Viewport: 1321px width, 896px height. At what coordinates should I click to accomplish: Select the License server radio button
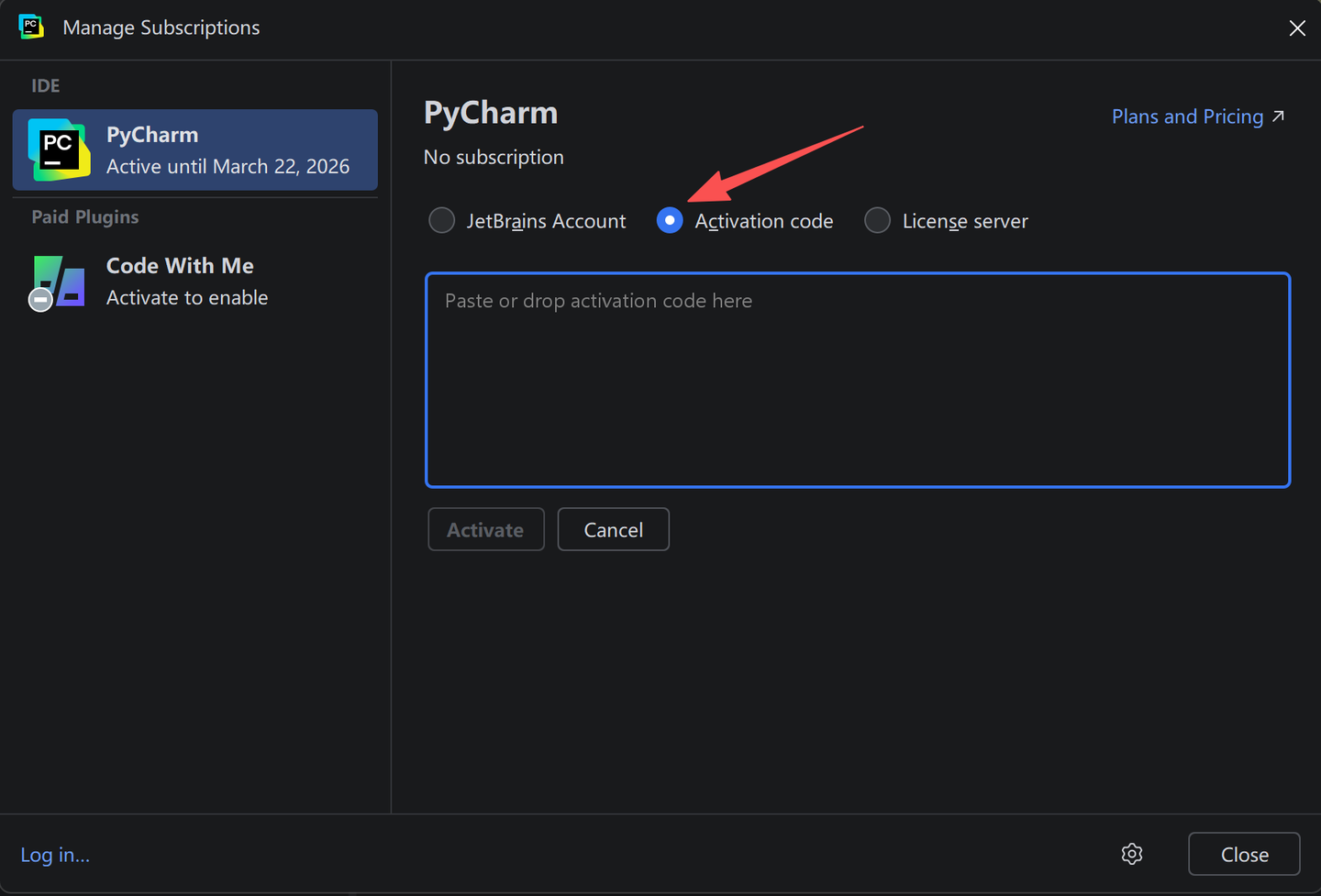pos(878,221)
